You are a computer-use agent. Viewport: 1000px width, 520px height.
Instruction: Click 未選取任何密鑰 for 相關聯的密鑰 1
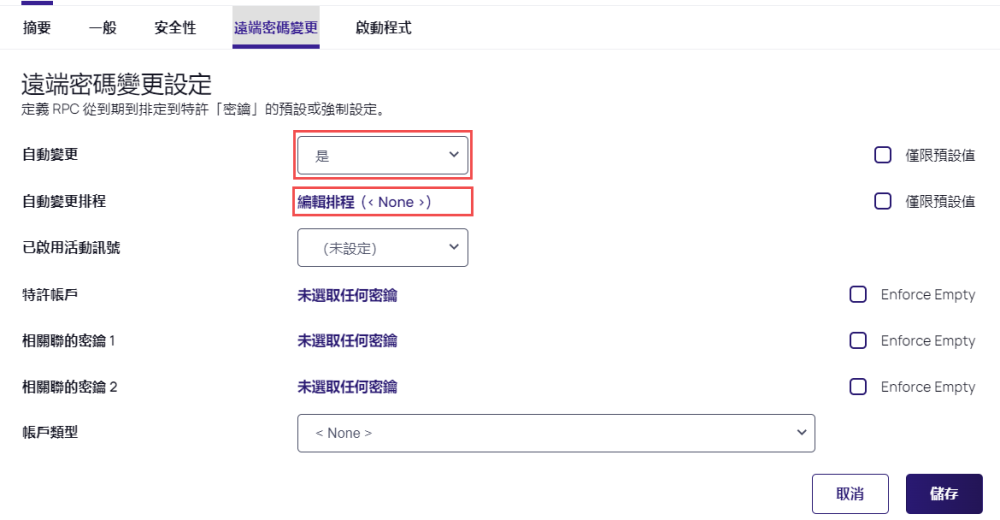point(348,341)
